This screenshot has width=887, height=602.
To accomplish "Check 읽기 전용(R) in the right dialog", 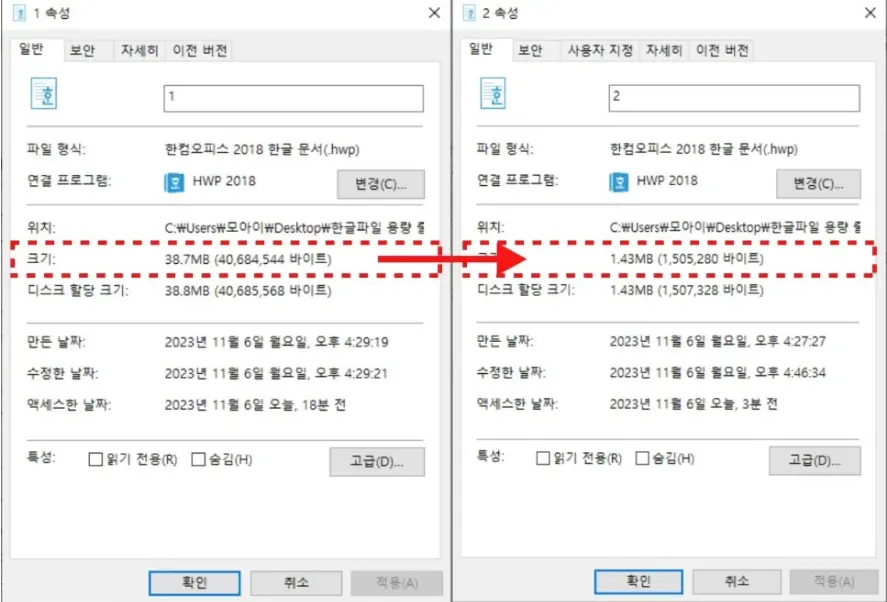I will [x=542, y=458].
